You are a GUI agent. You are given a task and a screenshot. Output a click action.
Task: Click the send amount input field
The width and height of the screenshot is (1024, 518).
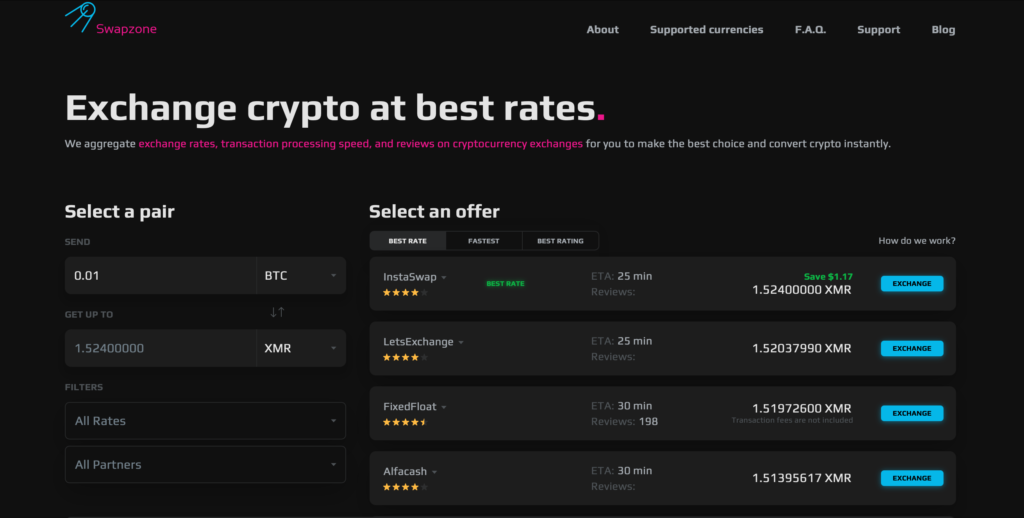click(x=161, y=276)
